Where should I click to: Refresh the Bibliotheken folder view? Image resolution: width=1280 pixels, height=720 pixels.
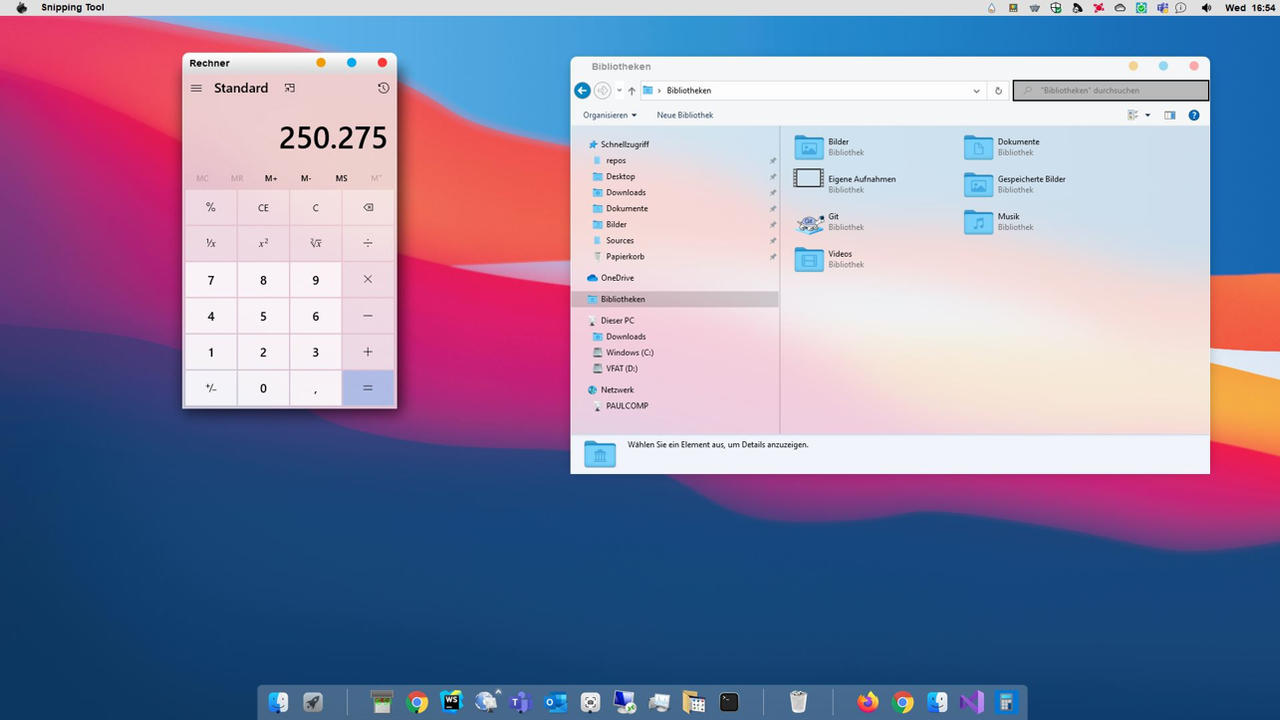tap(998, 91)
